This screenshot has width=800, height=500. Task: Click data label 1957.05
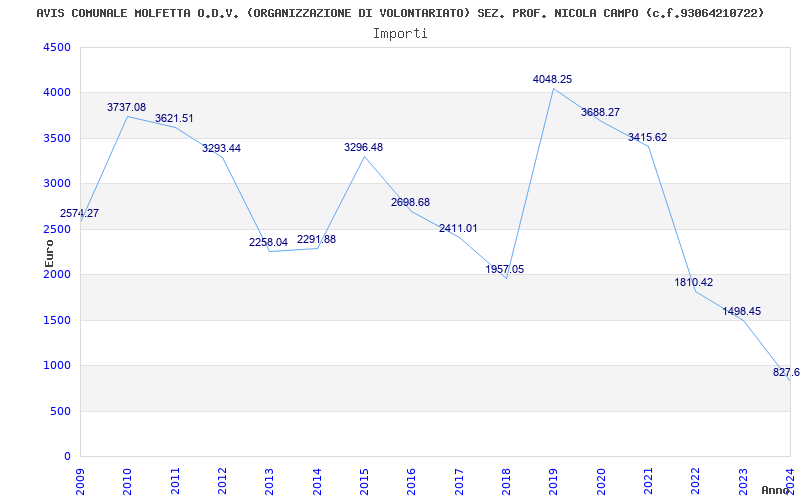(x=505, y=269)
